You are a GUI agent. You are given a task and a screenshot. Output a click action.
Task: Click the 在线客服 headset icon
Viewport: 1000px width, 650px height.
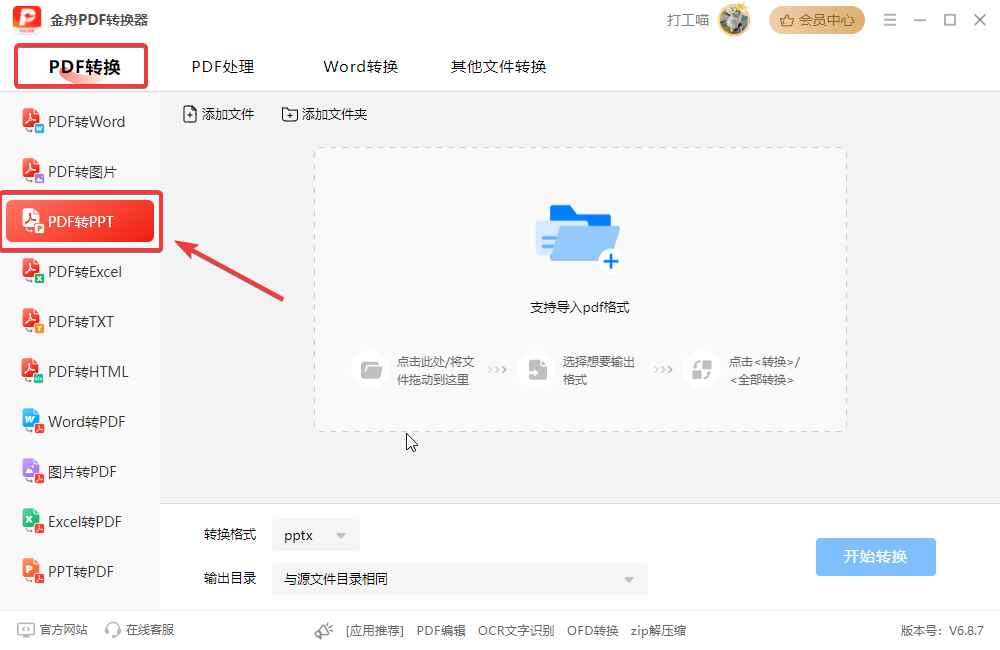click(x=112, y=630)
